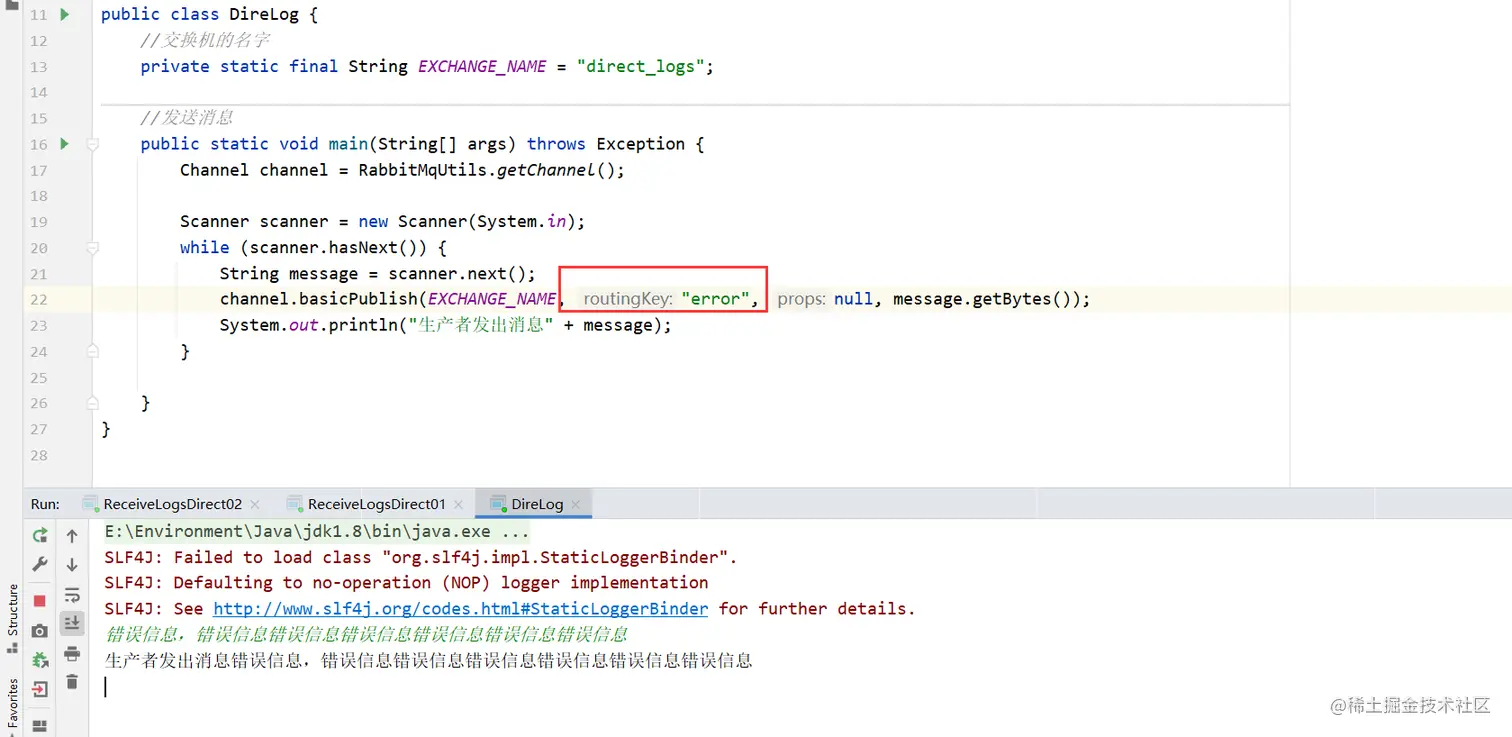
Task: Run main method gutter arrow on line 16
Action: 65,143
